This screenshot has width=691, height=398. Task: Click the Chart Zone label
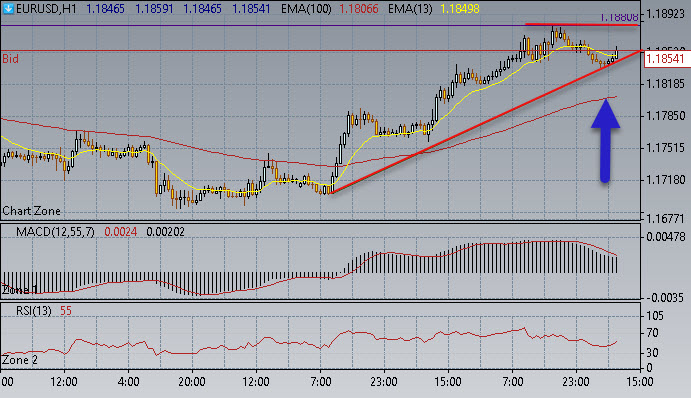(31, 211)
